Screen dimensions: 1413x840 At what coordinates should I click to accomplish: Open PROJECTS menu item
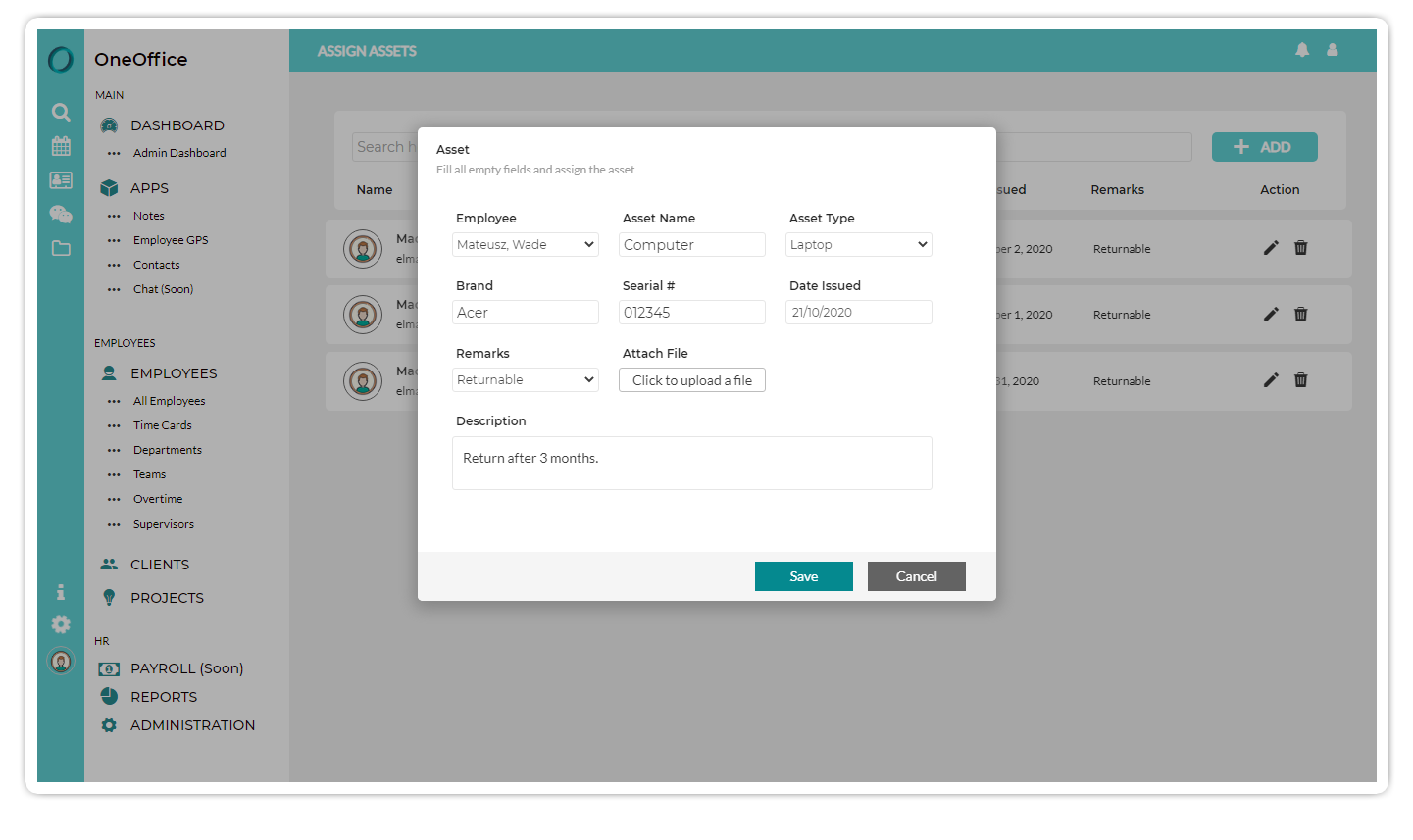pyautogui.click(x=168, y=598)
